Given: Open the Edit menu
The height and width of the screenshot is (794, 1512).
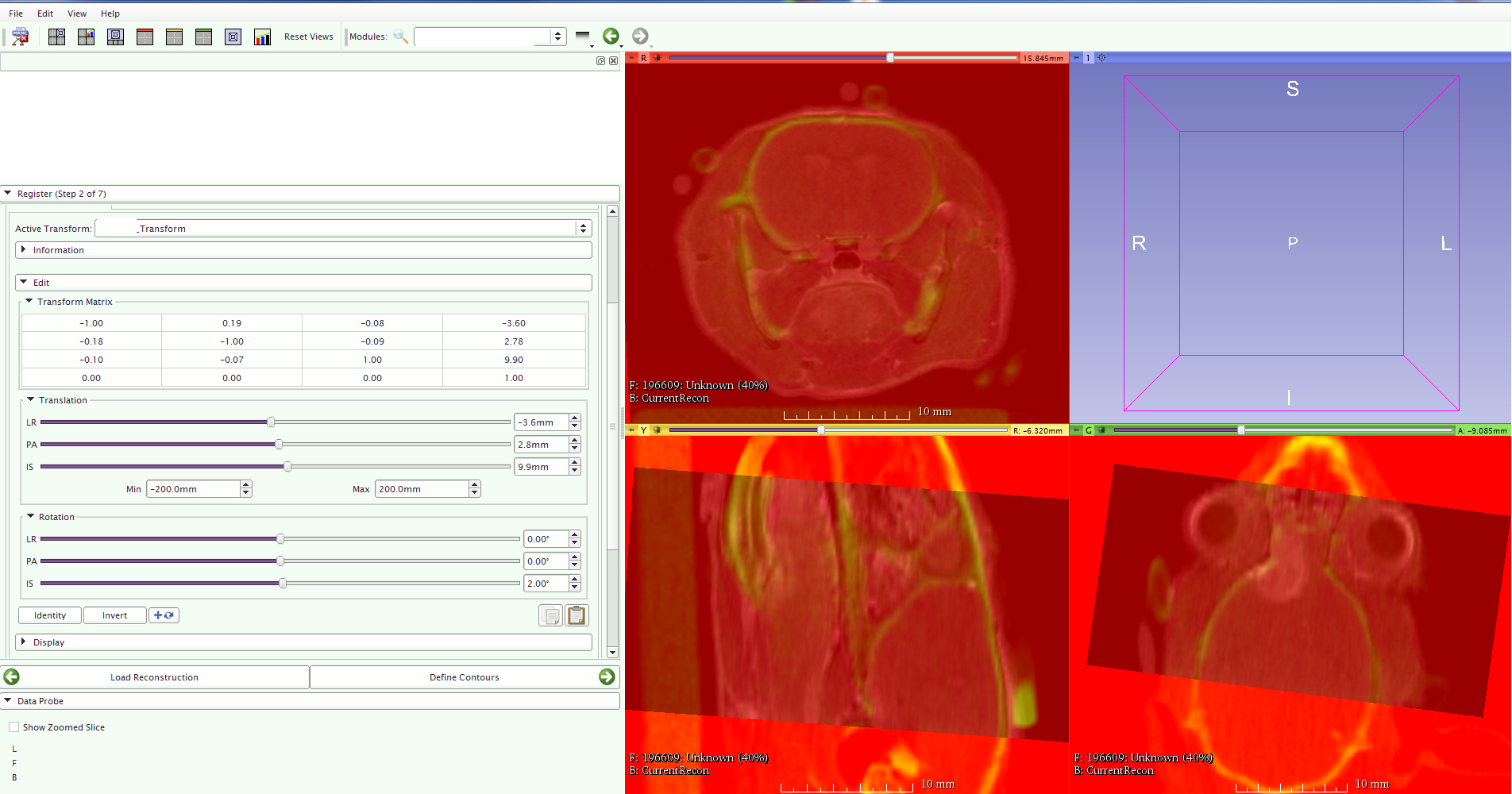Looking at the screenshot, I should [x=45, y=13].
